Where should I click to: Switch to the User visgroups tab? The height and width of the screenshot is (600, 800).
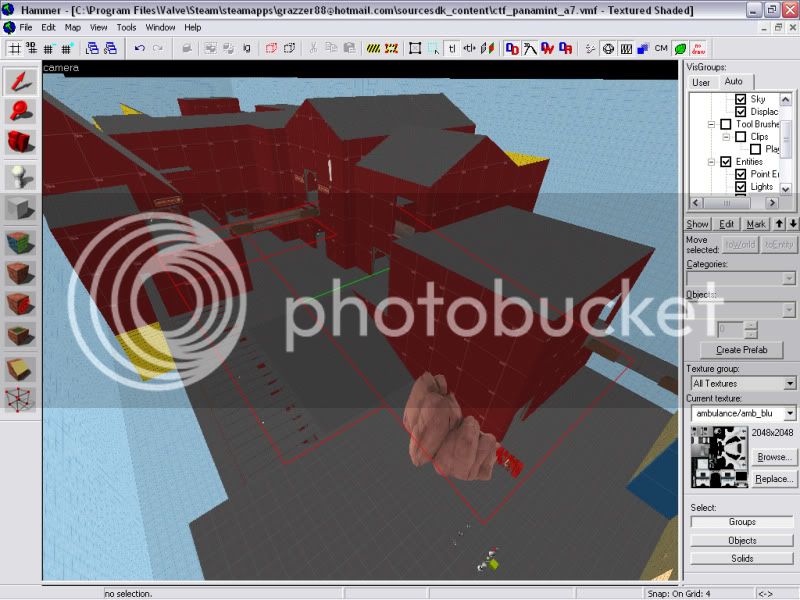(x=701, y=82)
